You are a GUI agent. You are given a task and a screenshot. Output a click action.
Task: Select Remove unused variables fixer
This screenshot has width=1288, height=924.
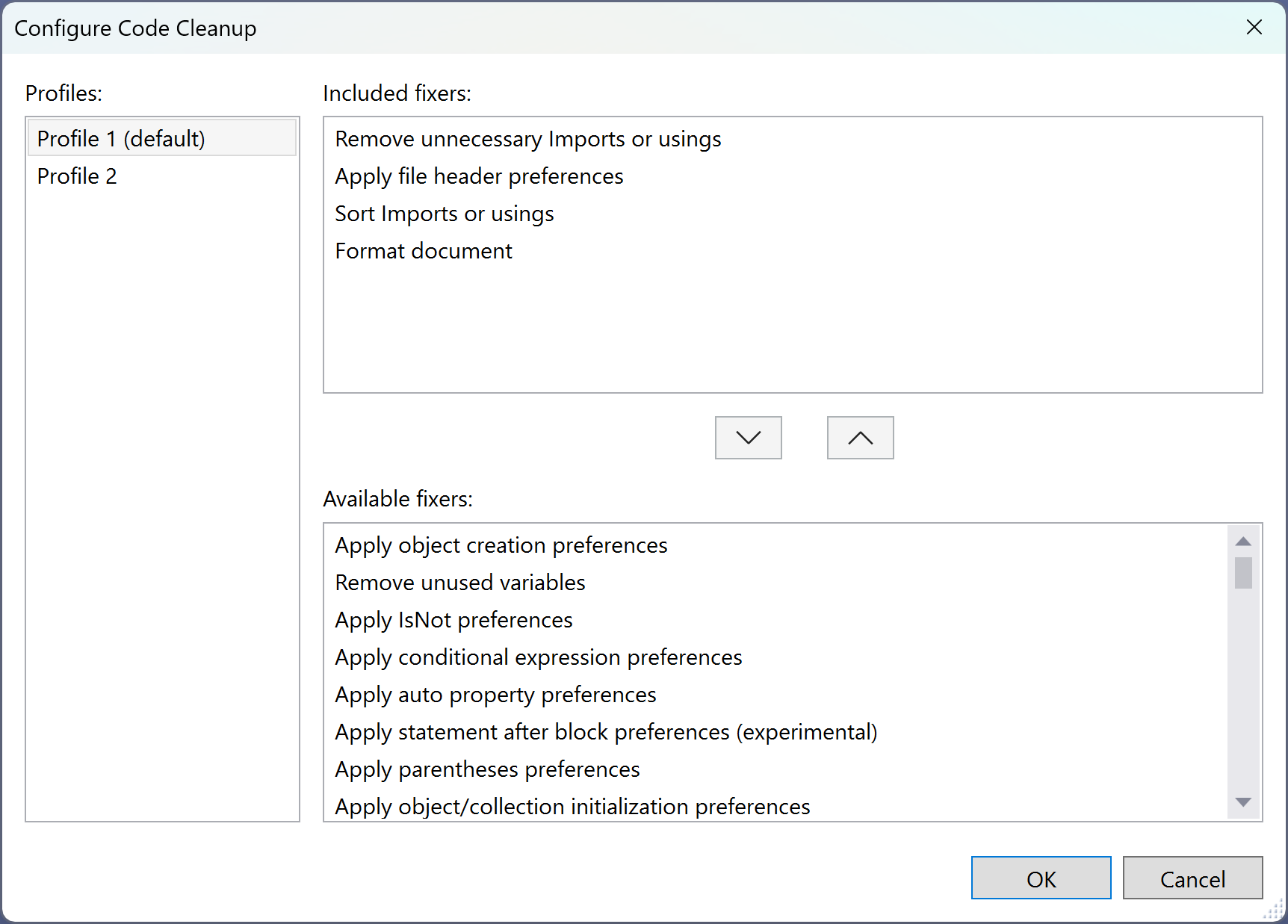[459, 583]
